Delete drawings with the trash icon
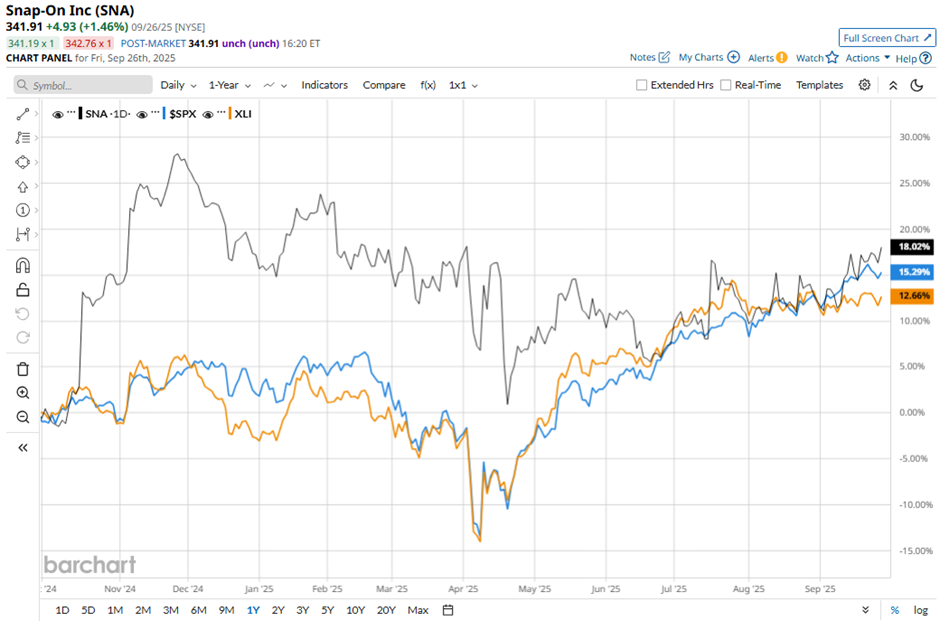The height and width of the screenshot is (621, 940). pos(22,369)
